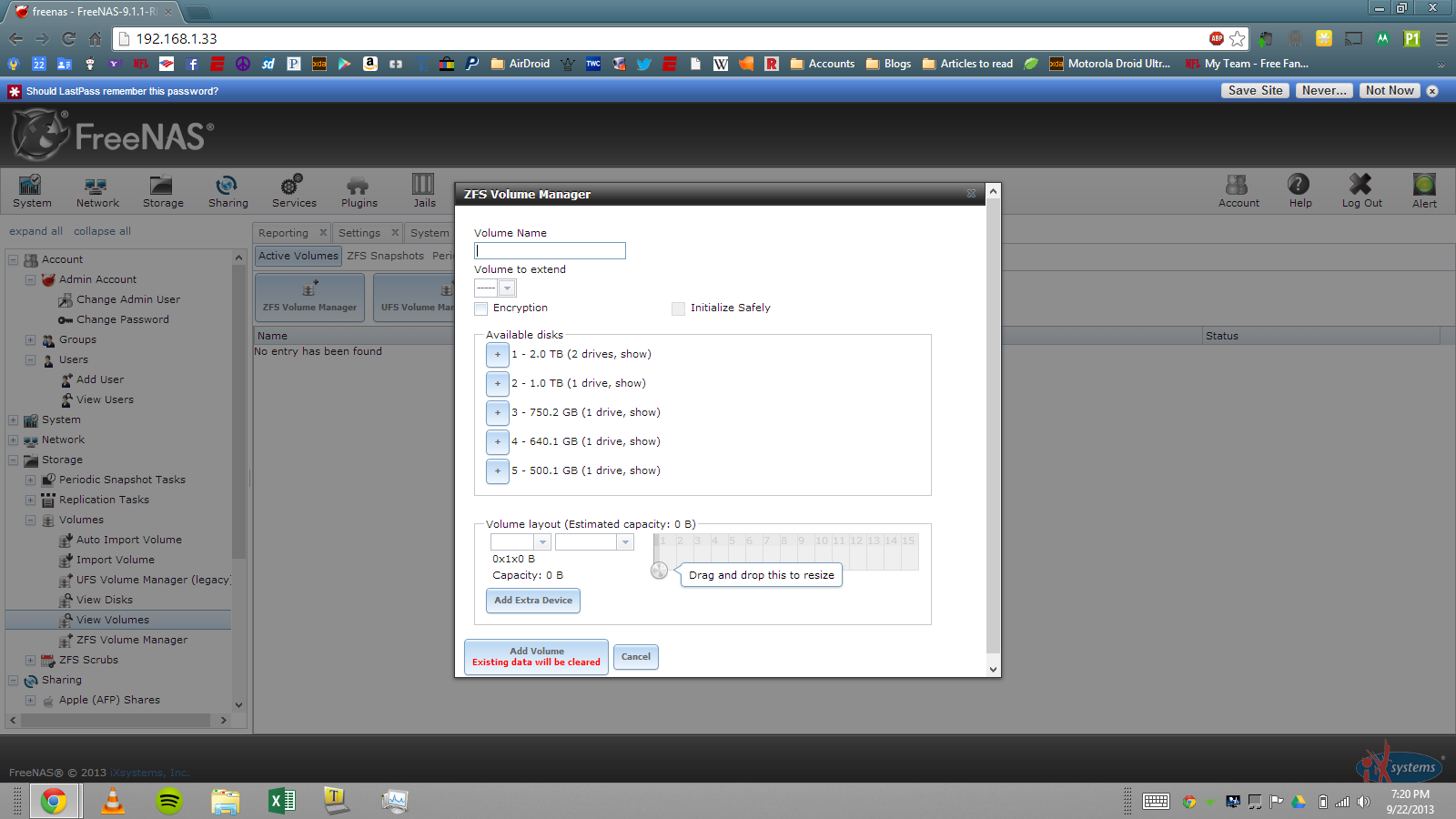Open Spotify from the taskbar
The width and height of the screenshot is (1456, 819).
(x=169, y=801)
